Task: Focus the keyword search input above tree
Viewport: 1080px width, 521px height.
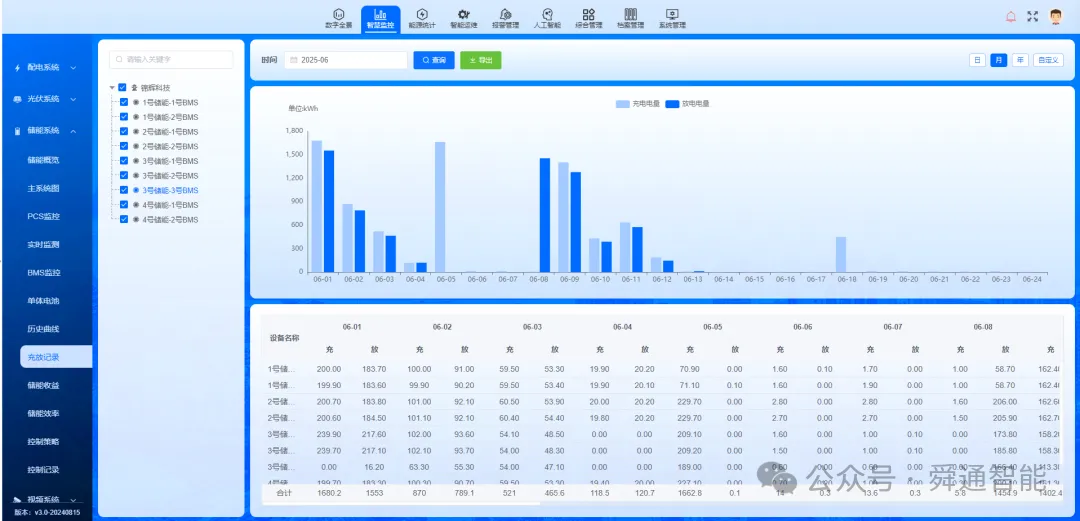Action: [x=171, y=60]
